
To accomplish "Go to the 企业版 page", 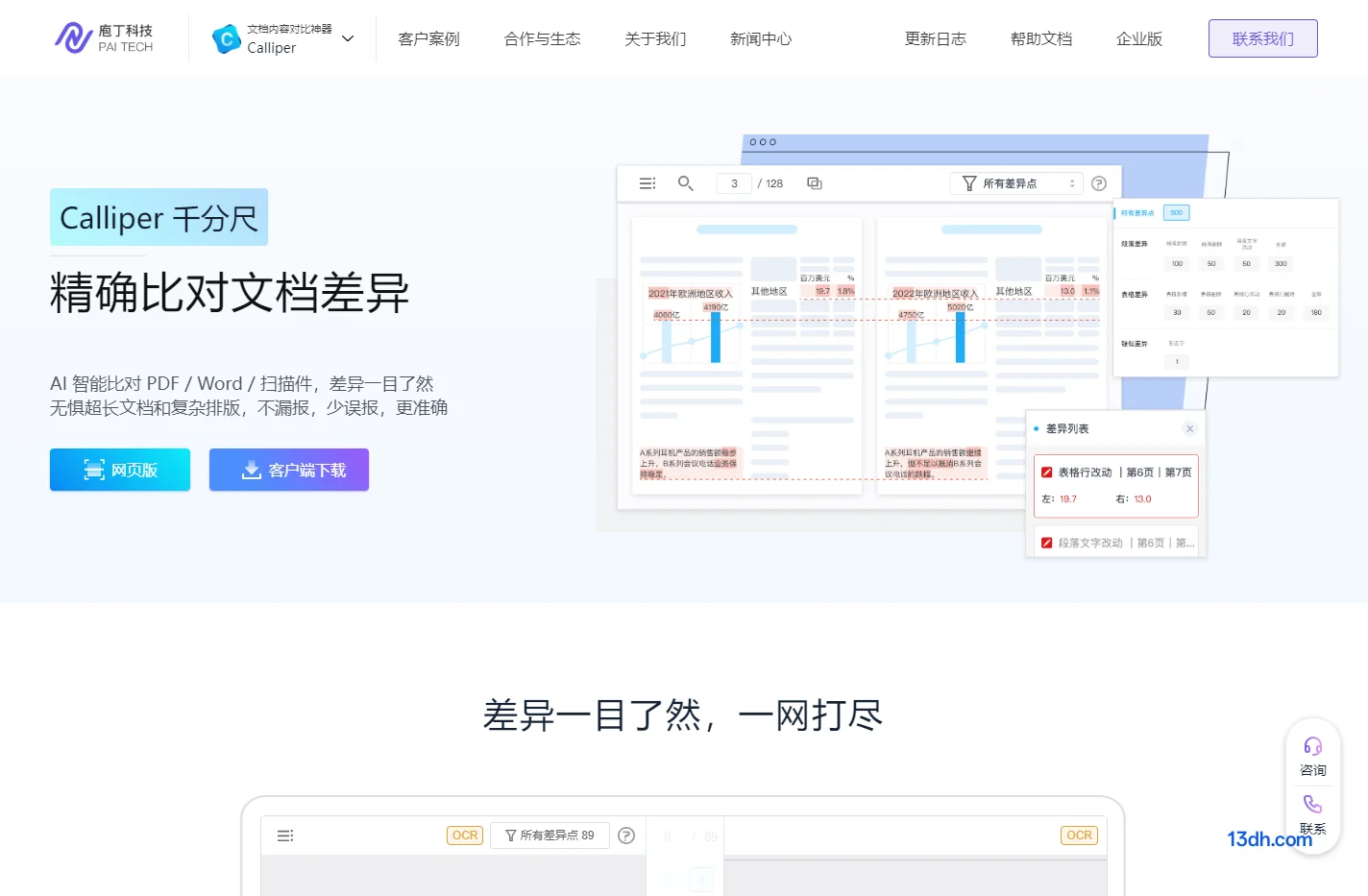I will tap(1138, 38).
